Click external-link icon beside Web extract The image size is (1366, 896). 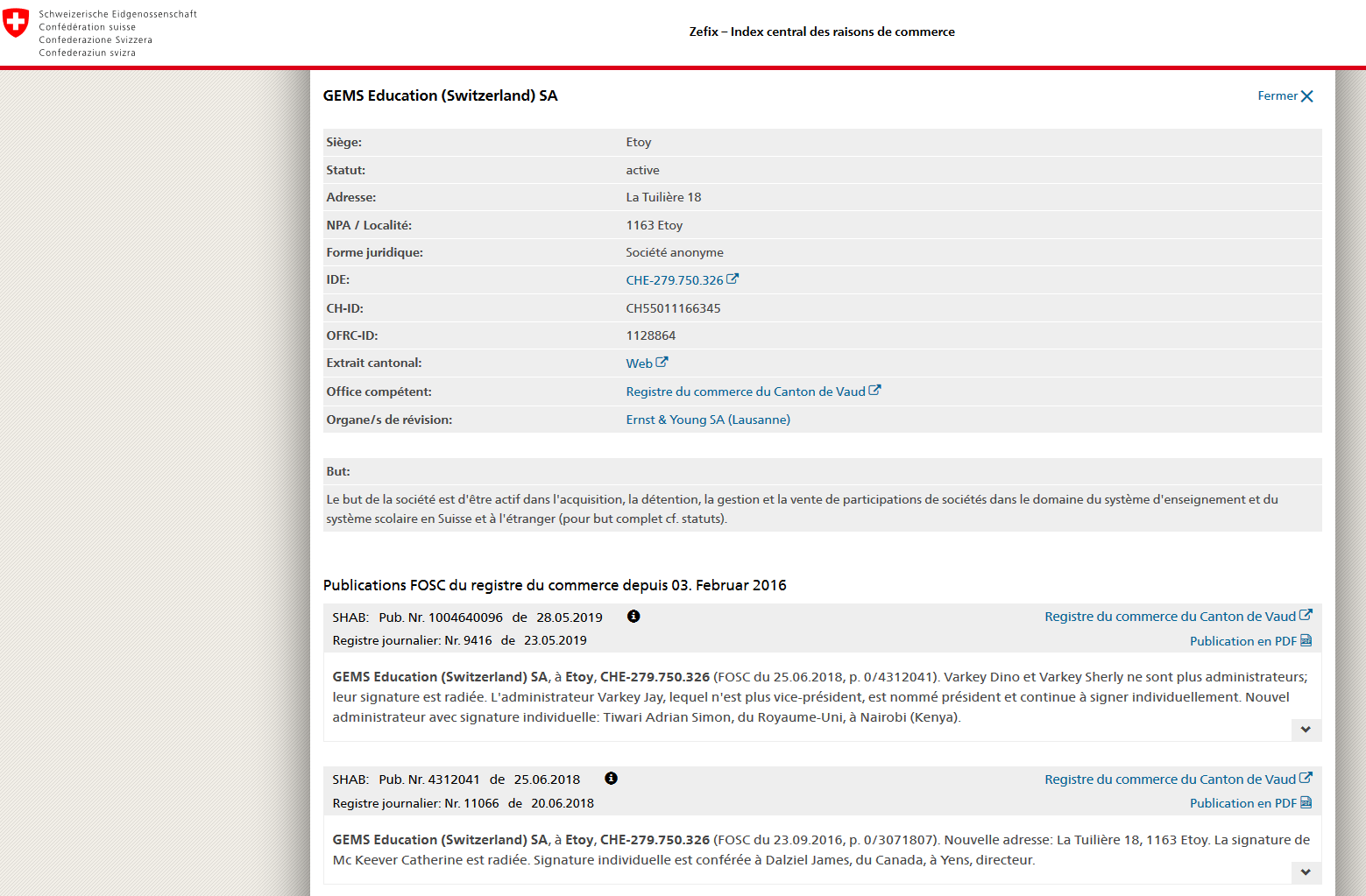click(662, 362)
